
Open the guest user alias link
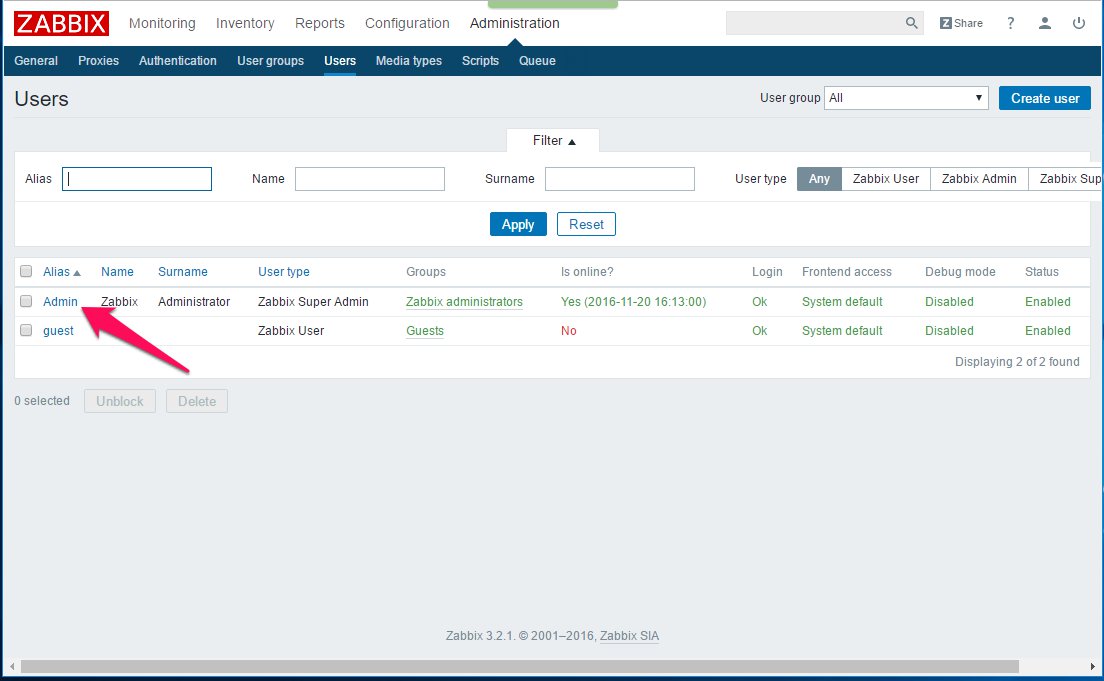pyautogui.click(x=58, y=330)
